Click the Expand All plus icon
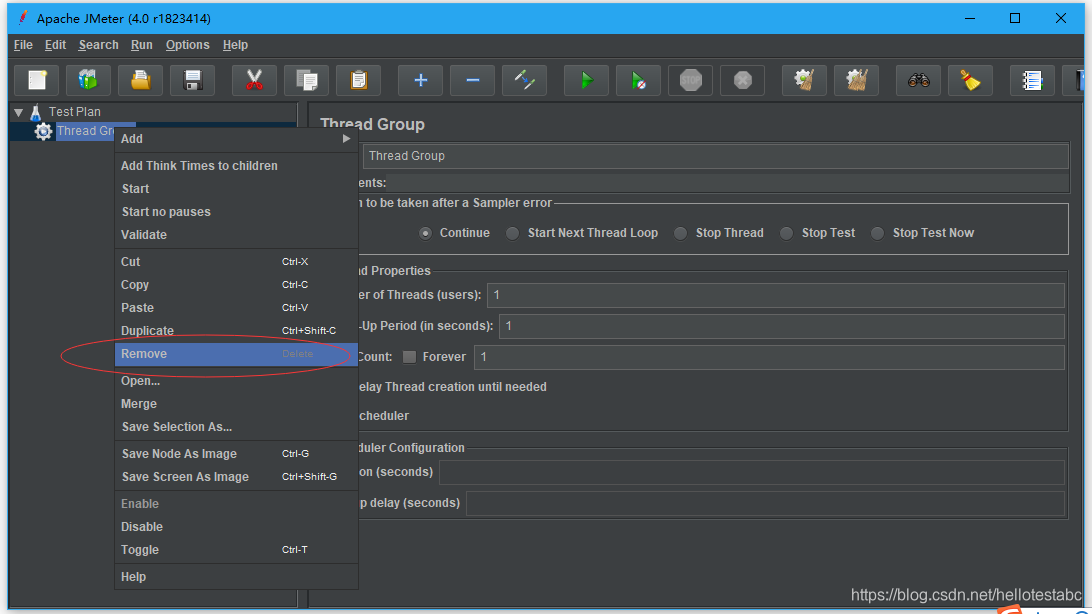Screen dimensions: 1092x614 pyautogui.click(x=421, y=81)
